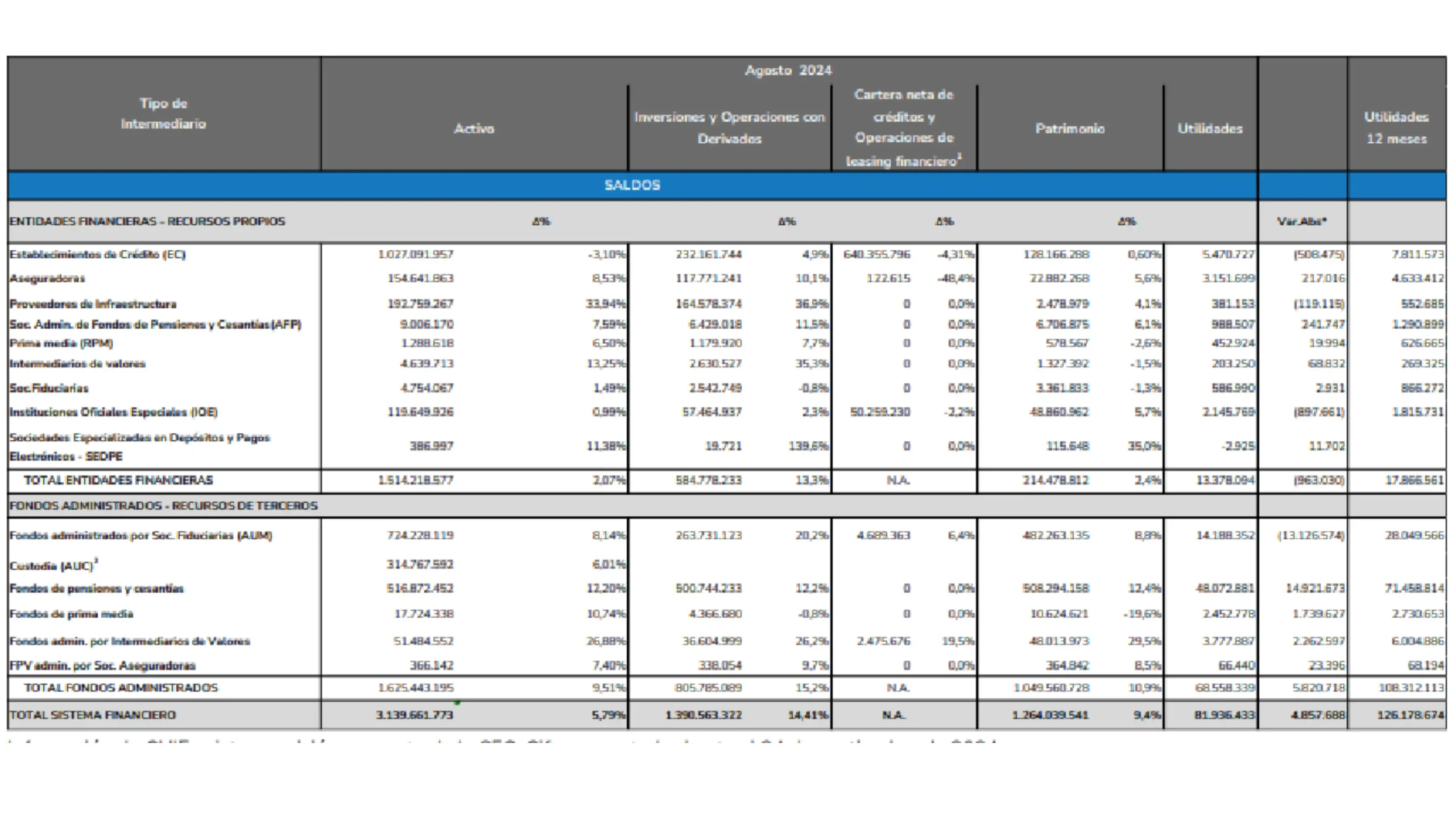Click 'Cartera neta de créditos' column header
The image size is (1456, 819).
tap(904, 127)
